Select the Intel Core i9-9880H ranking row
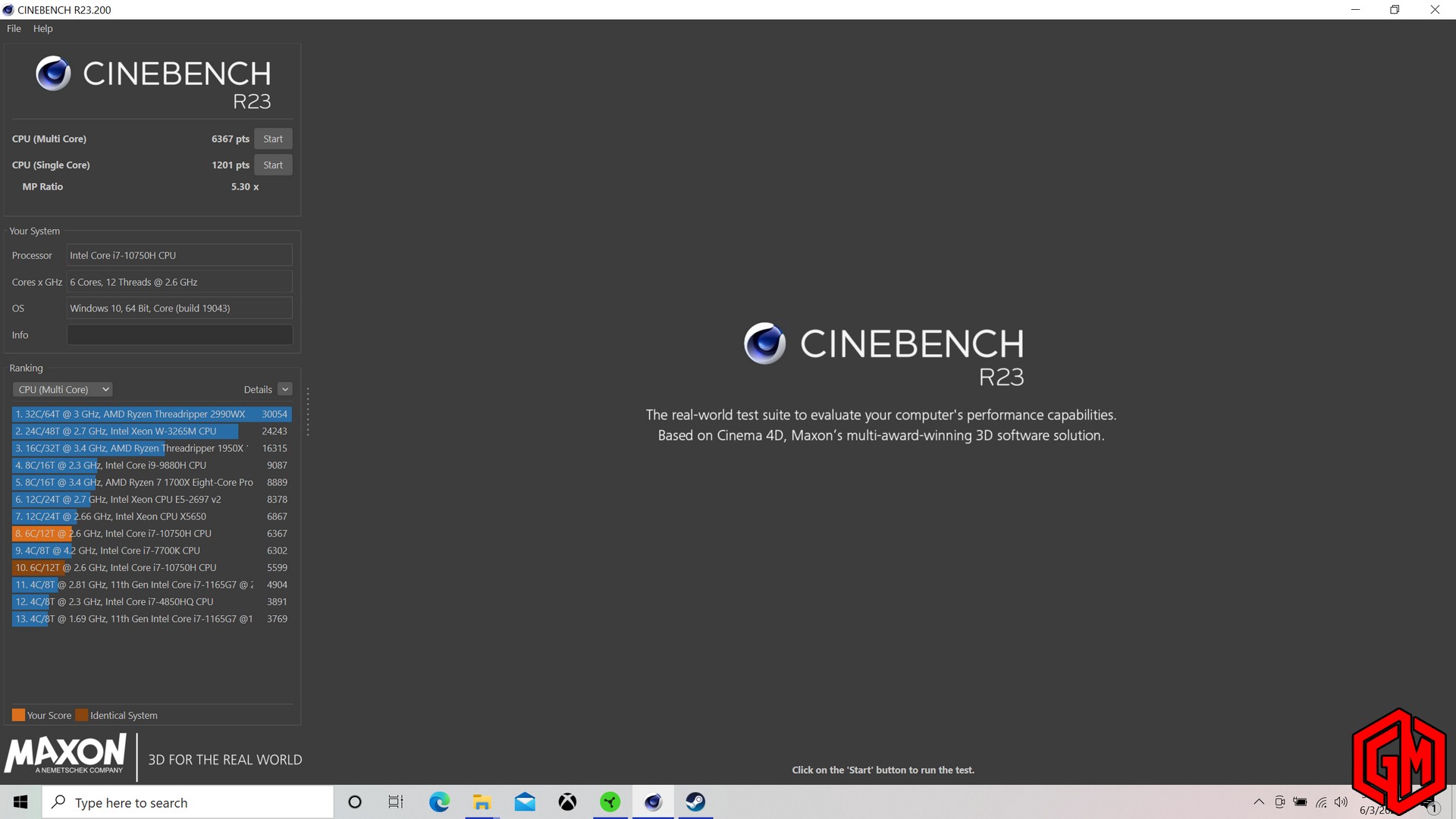The image size is (1456, 819). (x=152, y=465)
